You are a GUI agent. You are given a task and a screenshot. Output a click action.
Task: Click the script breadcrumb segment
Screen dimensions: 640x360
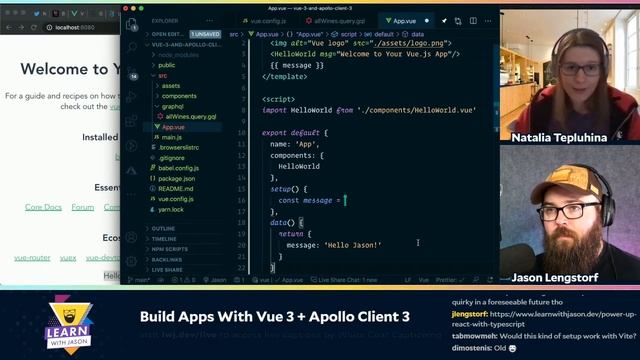(x=344, y=34)
